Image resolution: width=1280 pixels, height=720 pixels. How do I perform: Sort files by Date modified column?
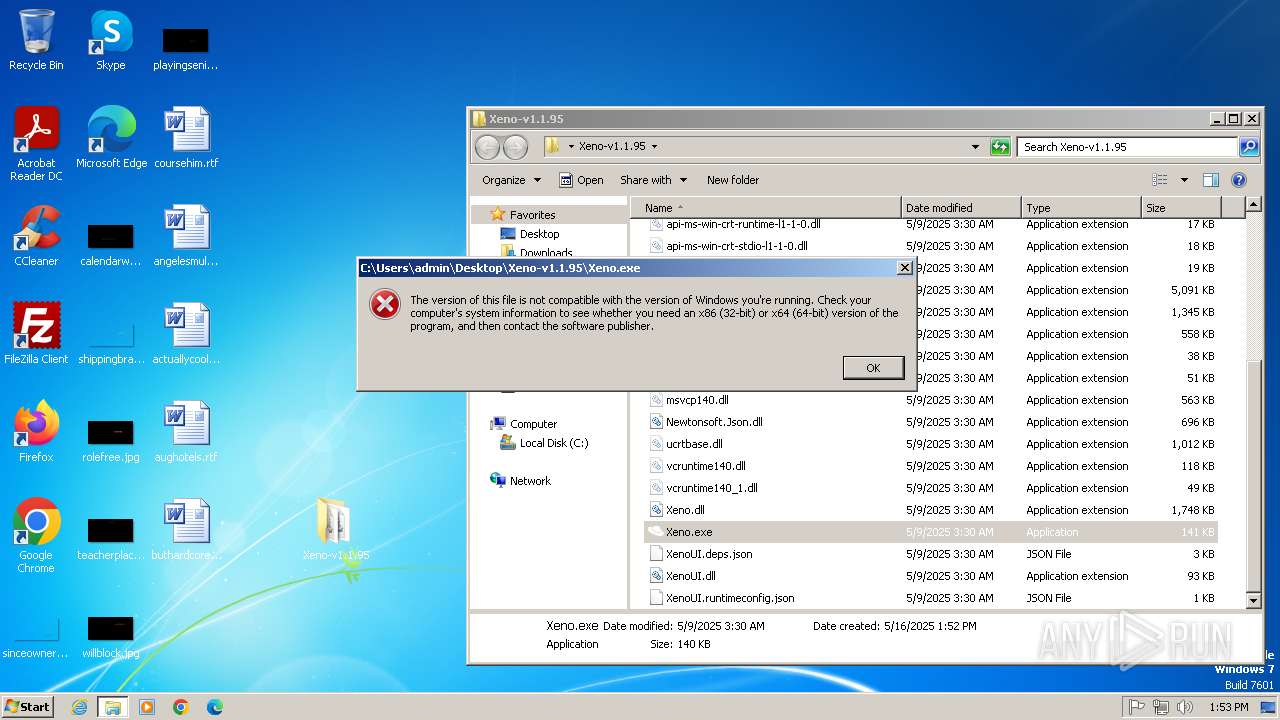[x=961, y=208]
